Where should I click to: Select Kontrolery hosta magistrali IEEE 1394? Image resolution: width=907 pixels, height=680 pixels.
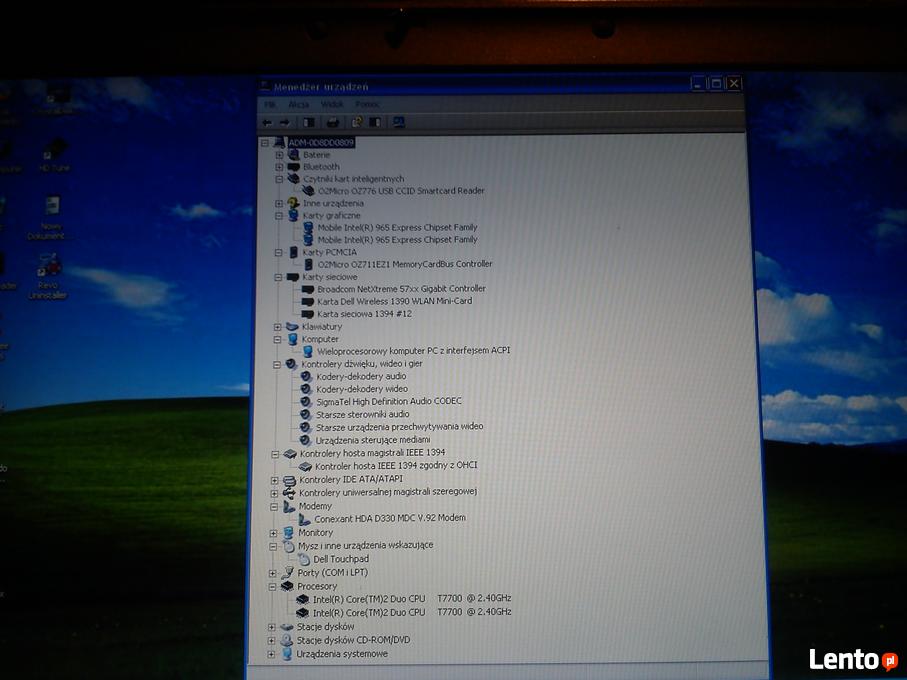(372, 453)
